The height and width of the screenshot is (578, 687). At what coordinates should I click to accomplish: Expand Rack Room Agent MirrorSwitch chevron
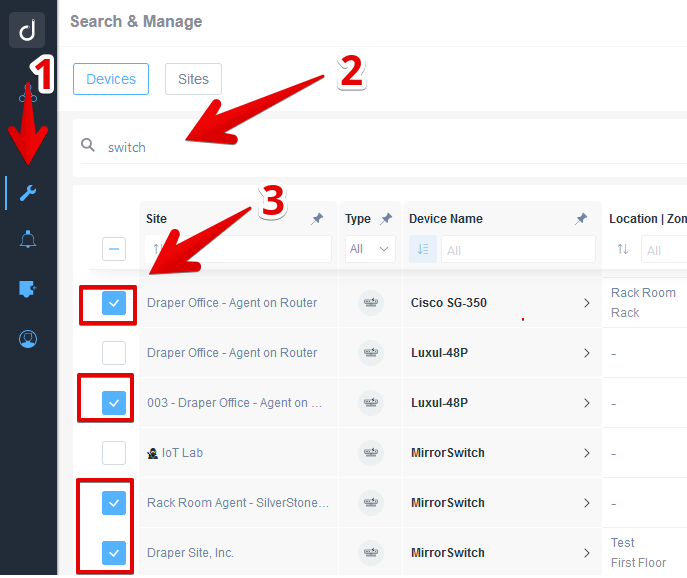pos(587,503)
